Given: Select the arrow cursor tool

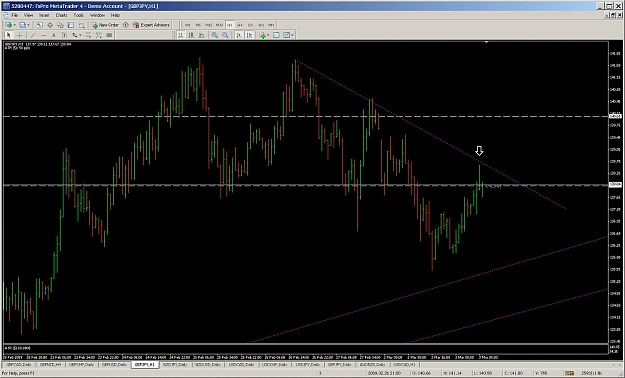Looking at the screenshot, I should tap(9, 35).
